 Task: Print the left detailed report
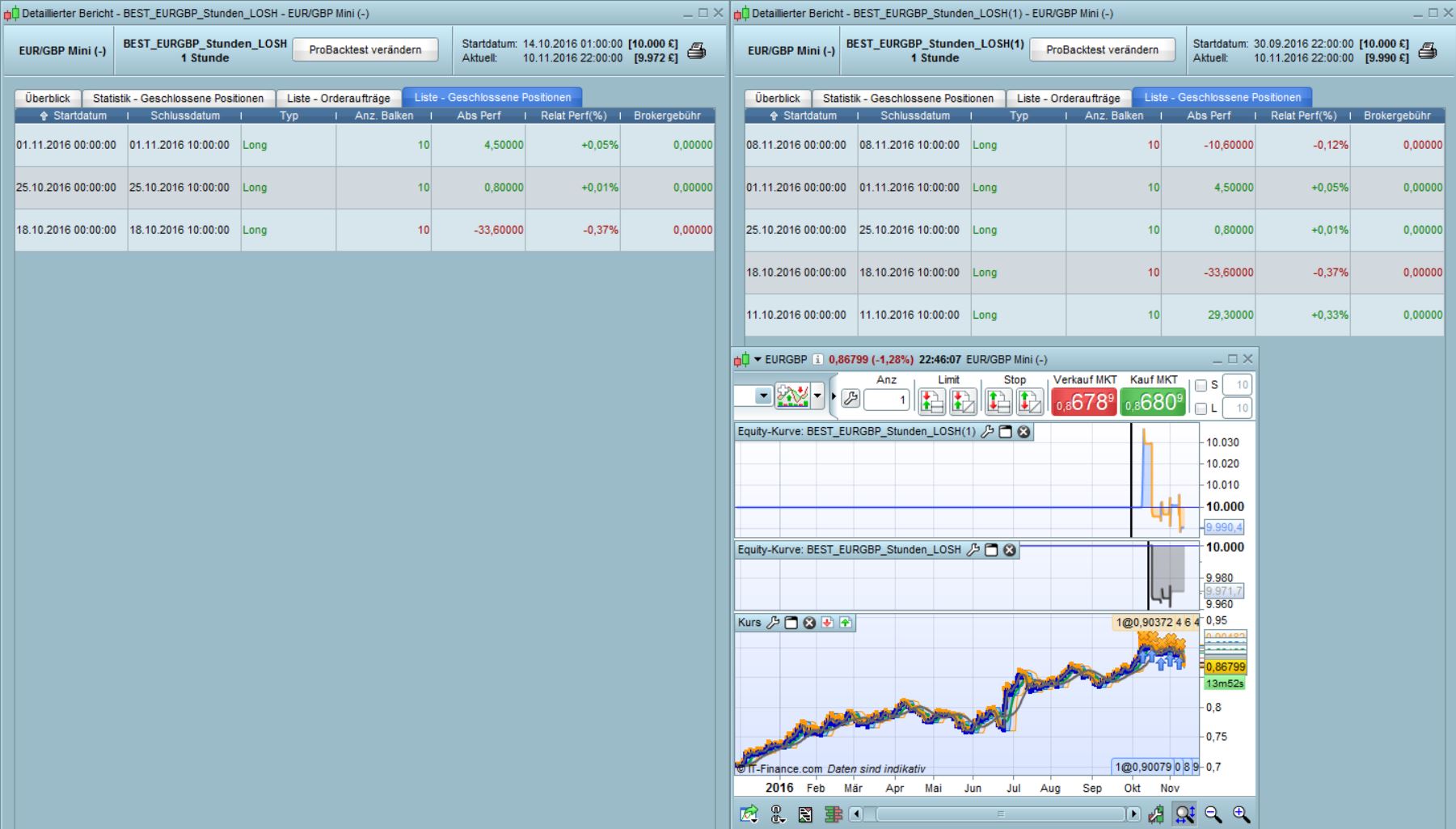click(696, 50)
